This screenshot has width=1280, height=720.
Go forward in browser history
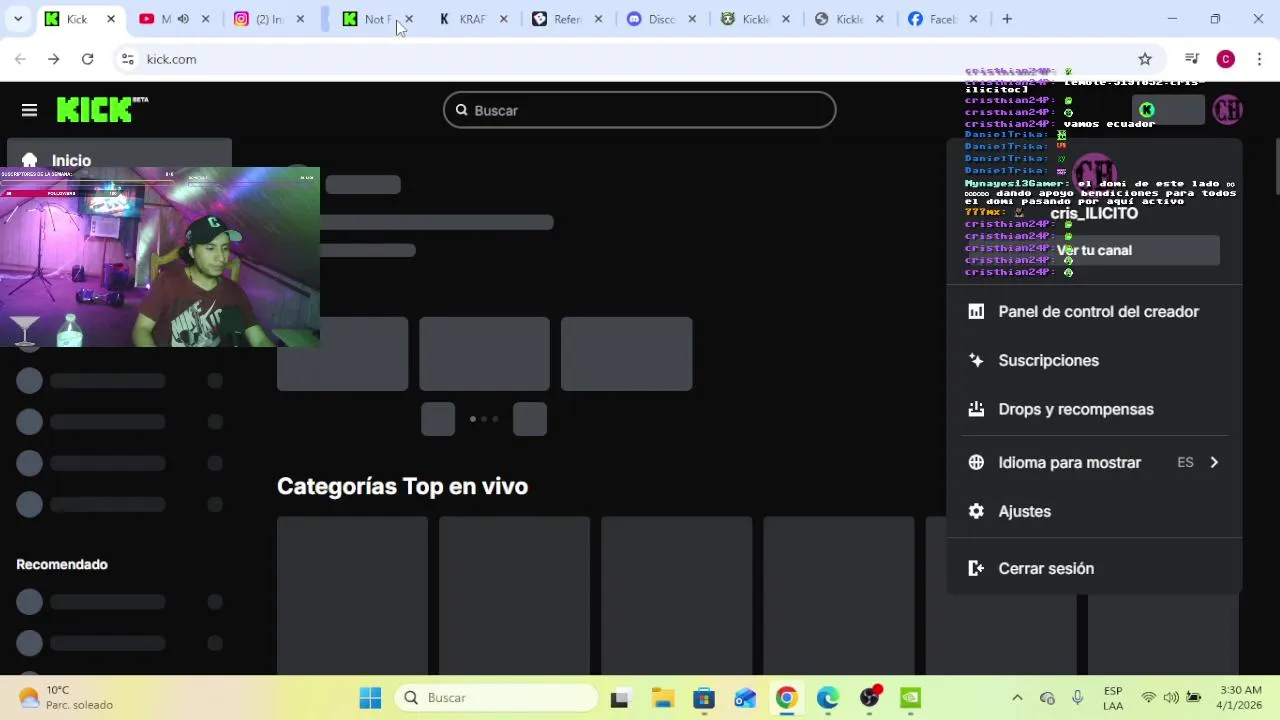(53, 59)
